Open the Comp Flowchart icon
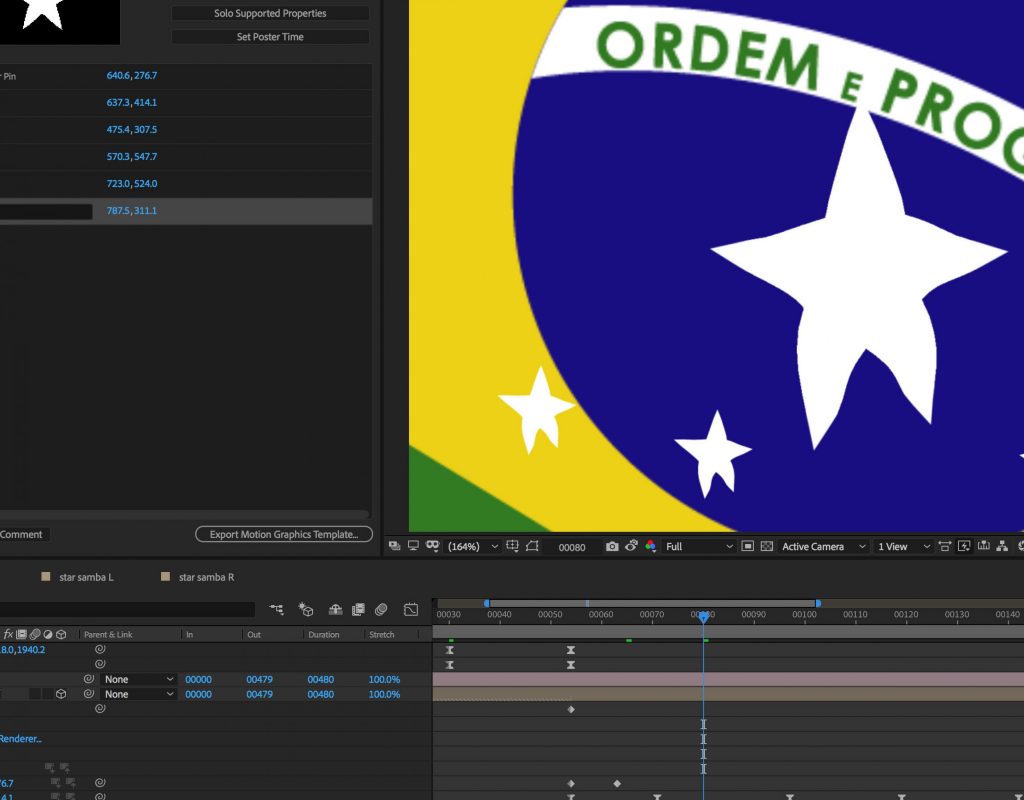This screenshot has width=1024, height=800. (1002, 547)
